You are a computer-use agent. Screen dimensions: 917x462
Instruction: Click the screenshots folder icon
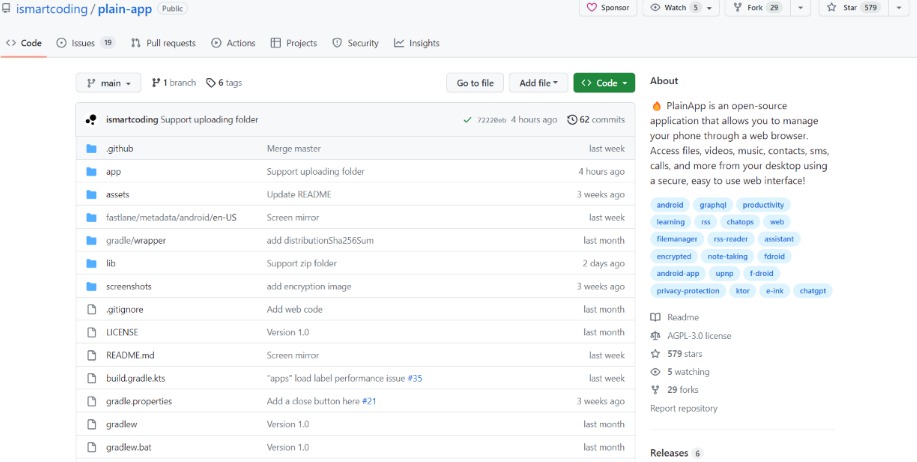click(91, 287)
